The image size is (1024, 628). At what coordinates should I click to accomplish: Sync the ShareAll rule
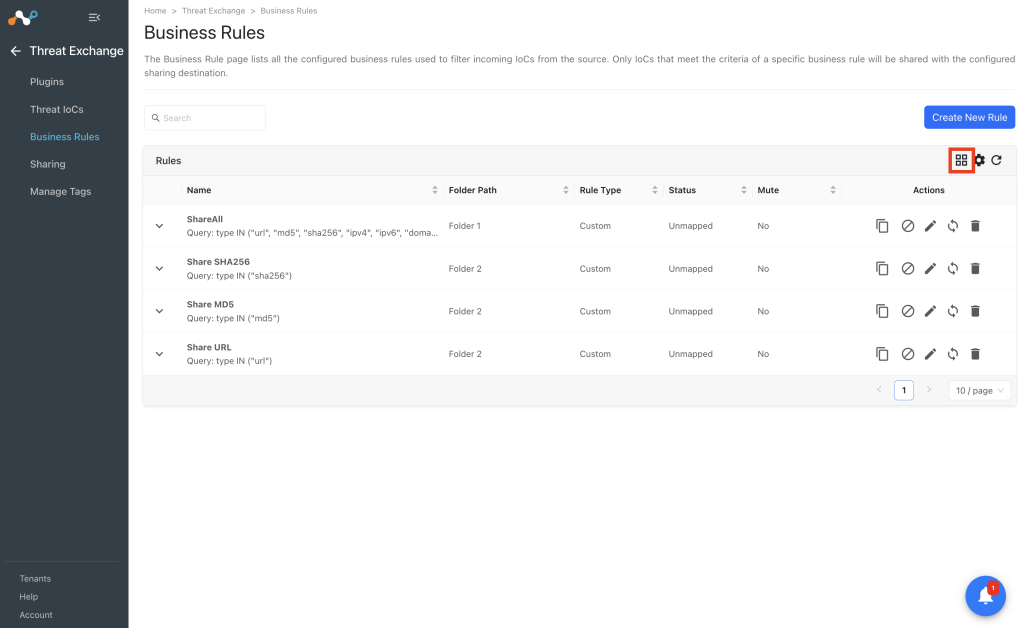(953, 226)
